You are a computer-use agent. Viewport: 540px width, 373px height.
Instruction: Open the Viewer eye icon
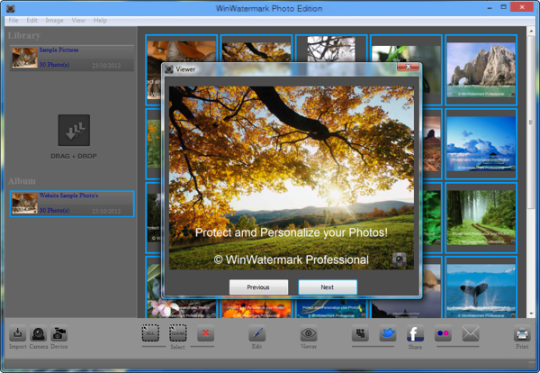(x=309, y=333)
